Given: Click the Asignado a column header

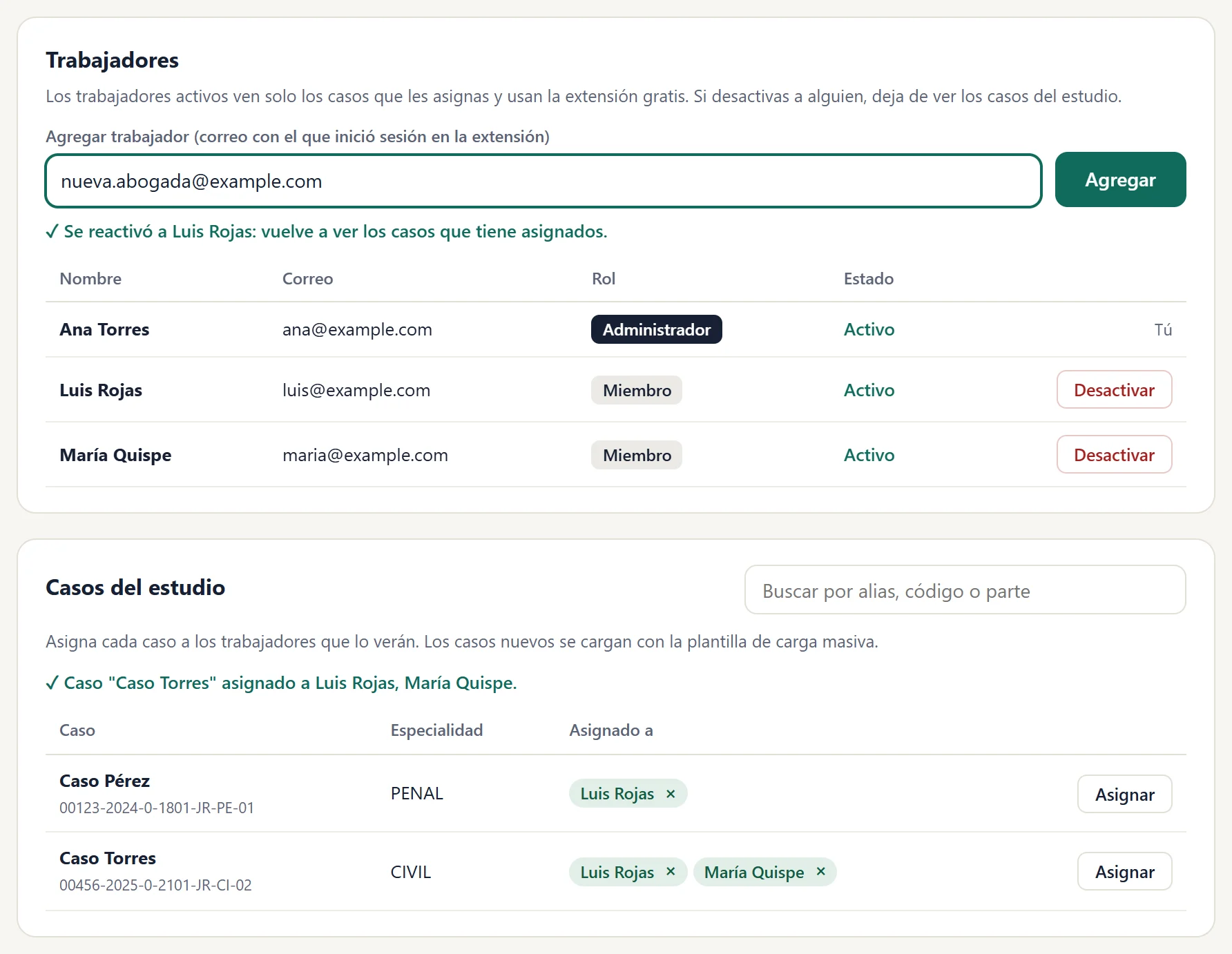Looking at the screenshot, I should coord(610,730).
